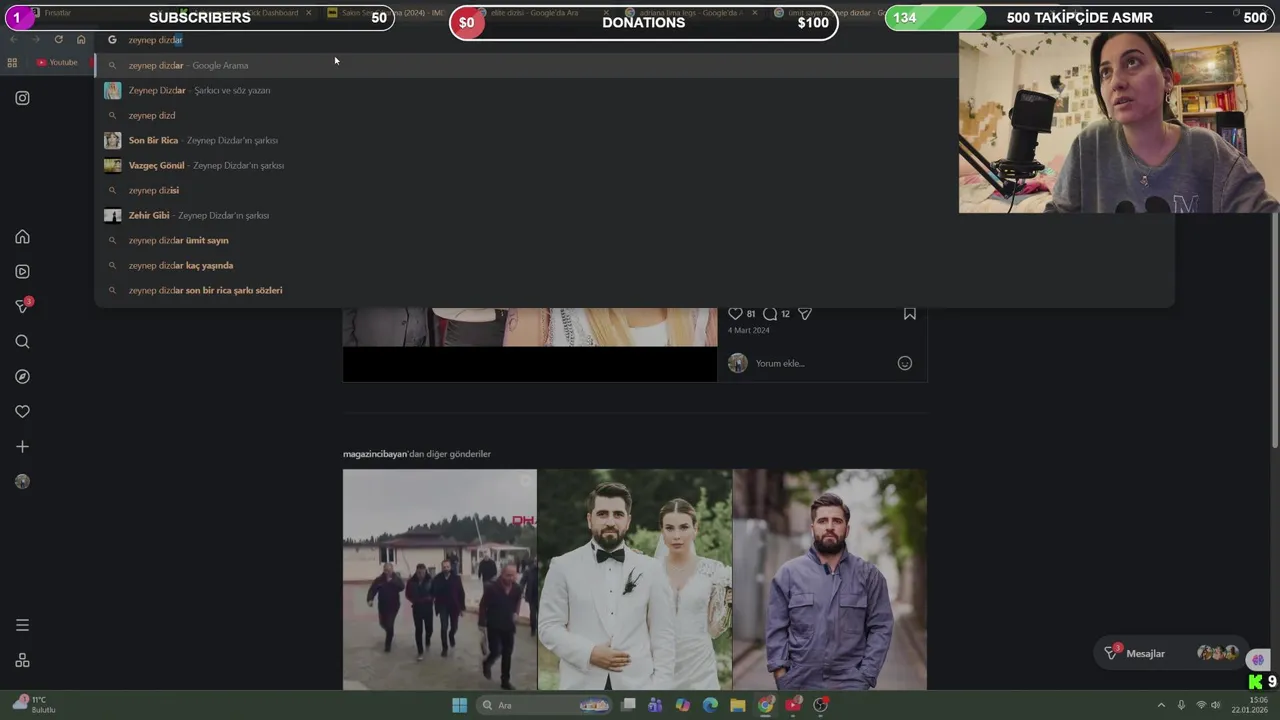Viewport: 1280px width, 720px height.
Task: Click browser back arrow
Action: (x=13, y=40)
